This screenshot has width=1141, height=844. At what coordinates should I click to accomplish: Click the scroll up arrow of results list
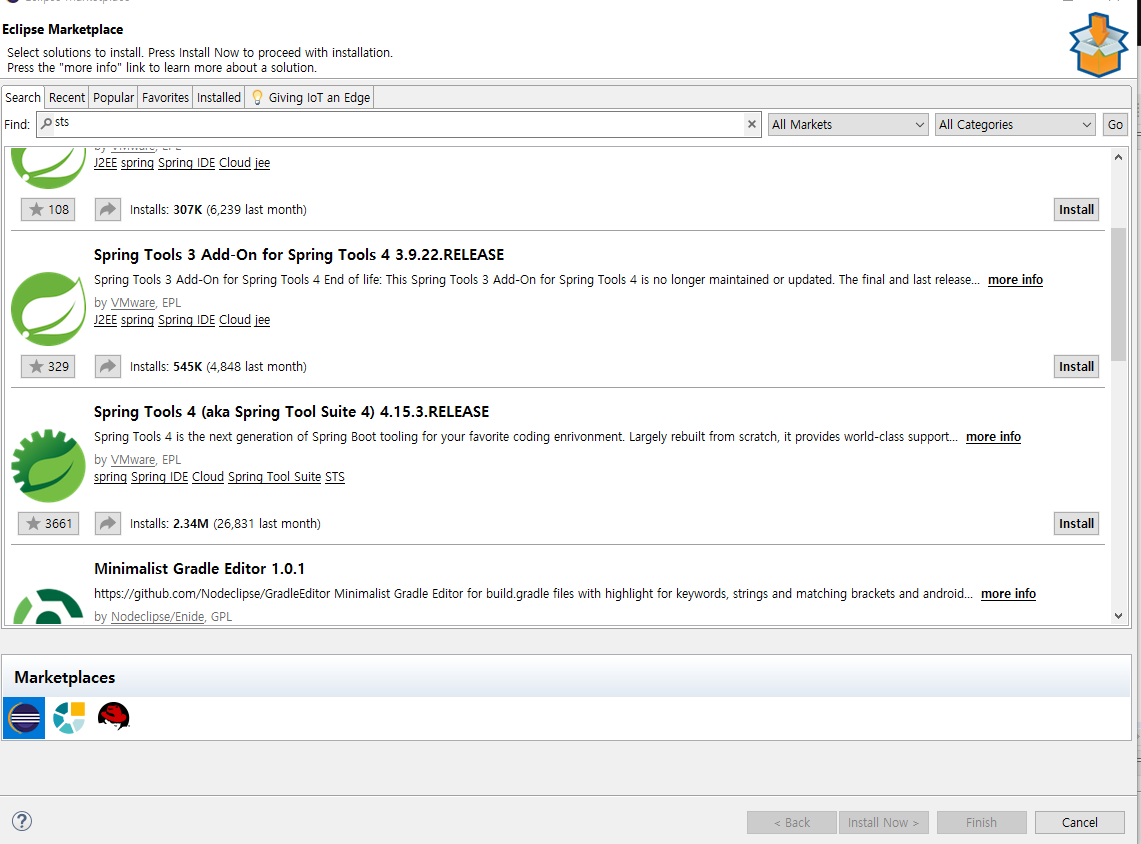tap(1118, 157)
